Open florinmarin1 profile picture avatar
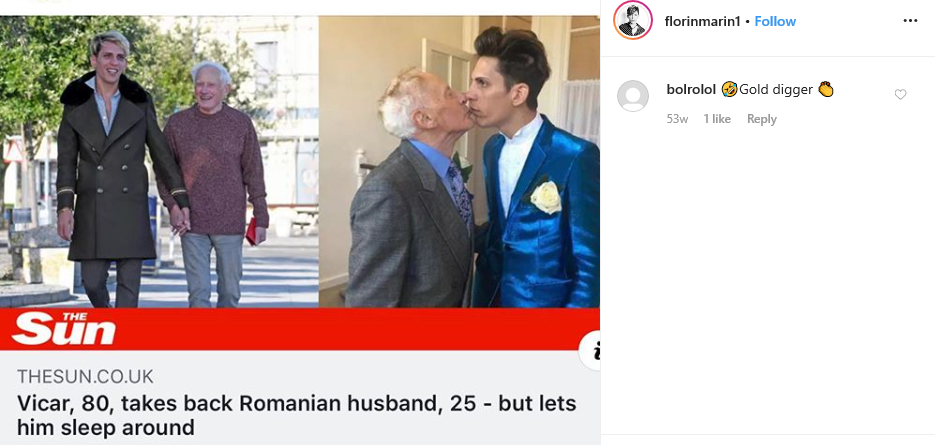Screen dimensions: 935x445 [633, 21]
